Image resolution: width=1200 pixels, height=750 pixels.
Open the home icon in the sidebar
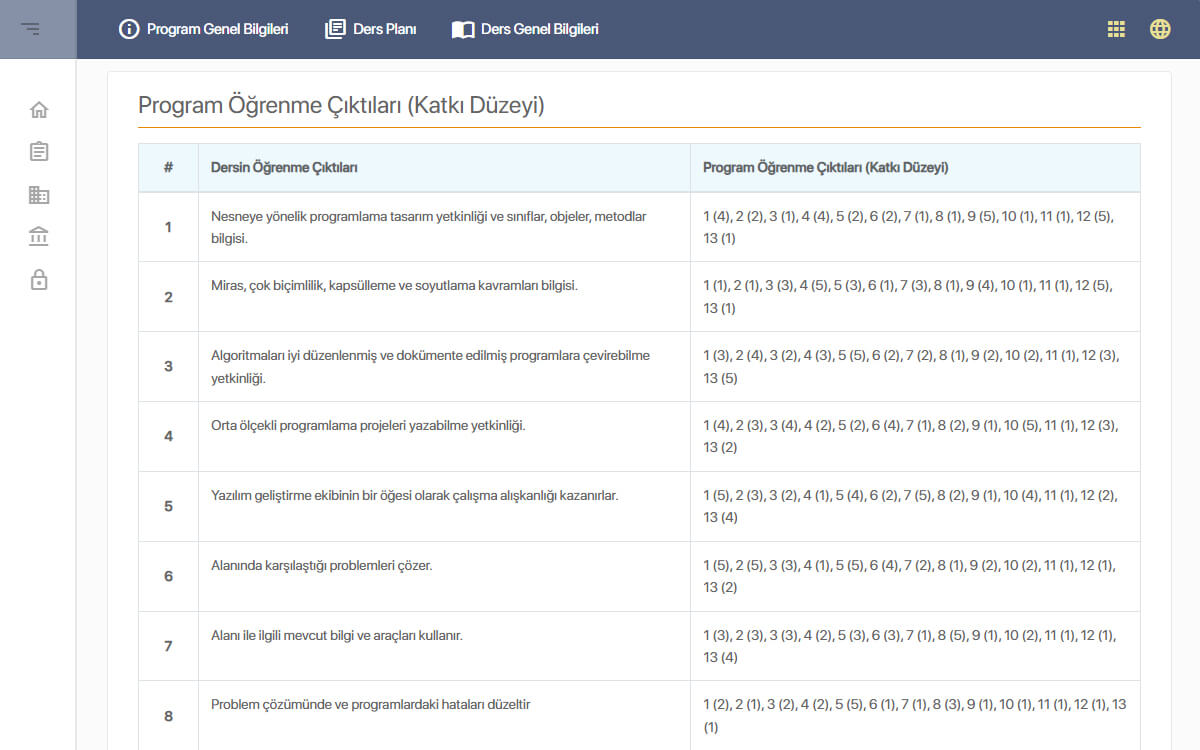39,110
